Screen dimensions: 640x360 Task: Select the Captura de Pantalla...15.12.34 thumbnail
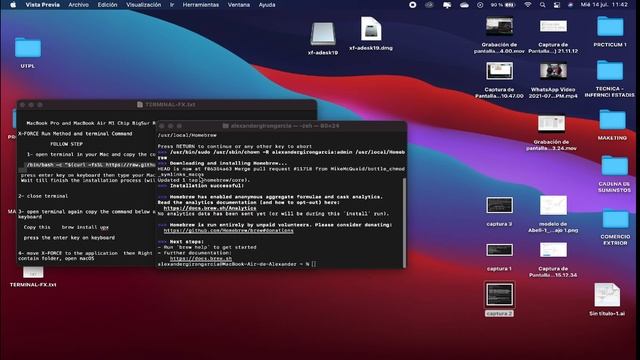[x=553, y=250]
